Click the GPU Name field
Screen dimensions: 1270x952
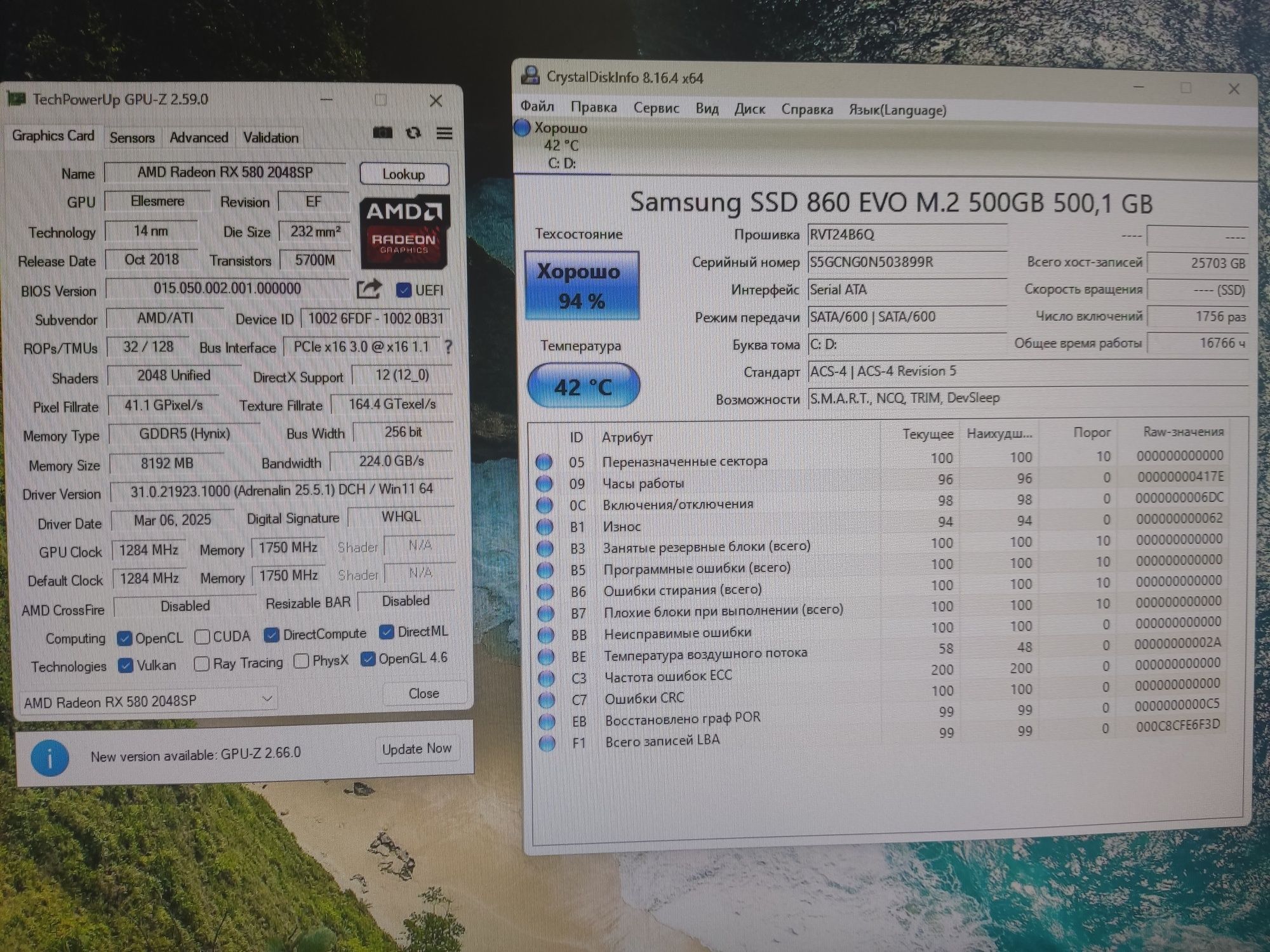(x=225, y=172)
